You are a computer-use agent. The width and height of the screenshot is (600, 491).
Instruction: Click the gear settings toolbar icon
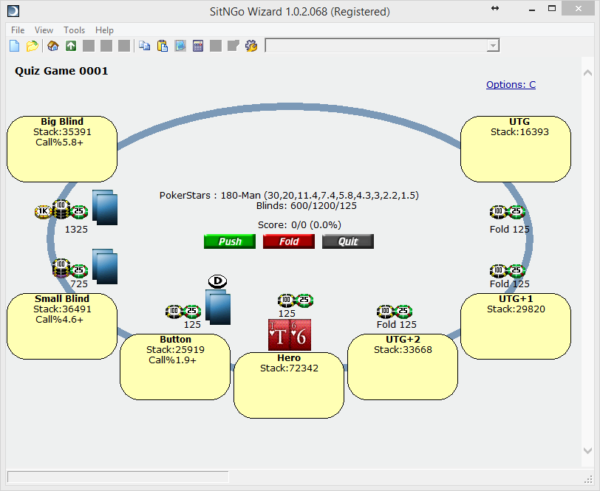click(x=251, y=46)
